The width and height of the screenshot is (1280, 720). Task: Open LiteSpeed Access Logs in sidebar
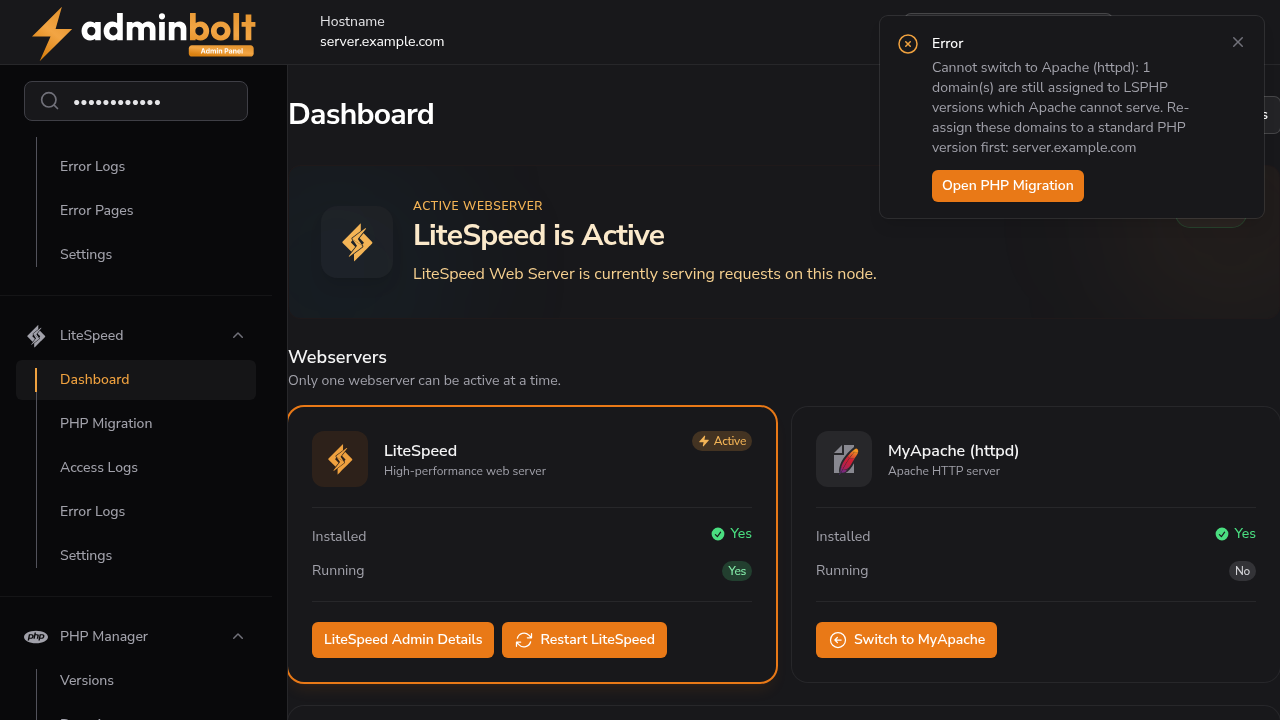99,468
